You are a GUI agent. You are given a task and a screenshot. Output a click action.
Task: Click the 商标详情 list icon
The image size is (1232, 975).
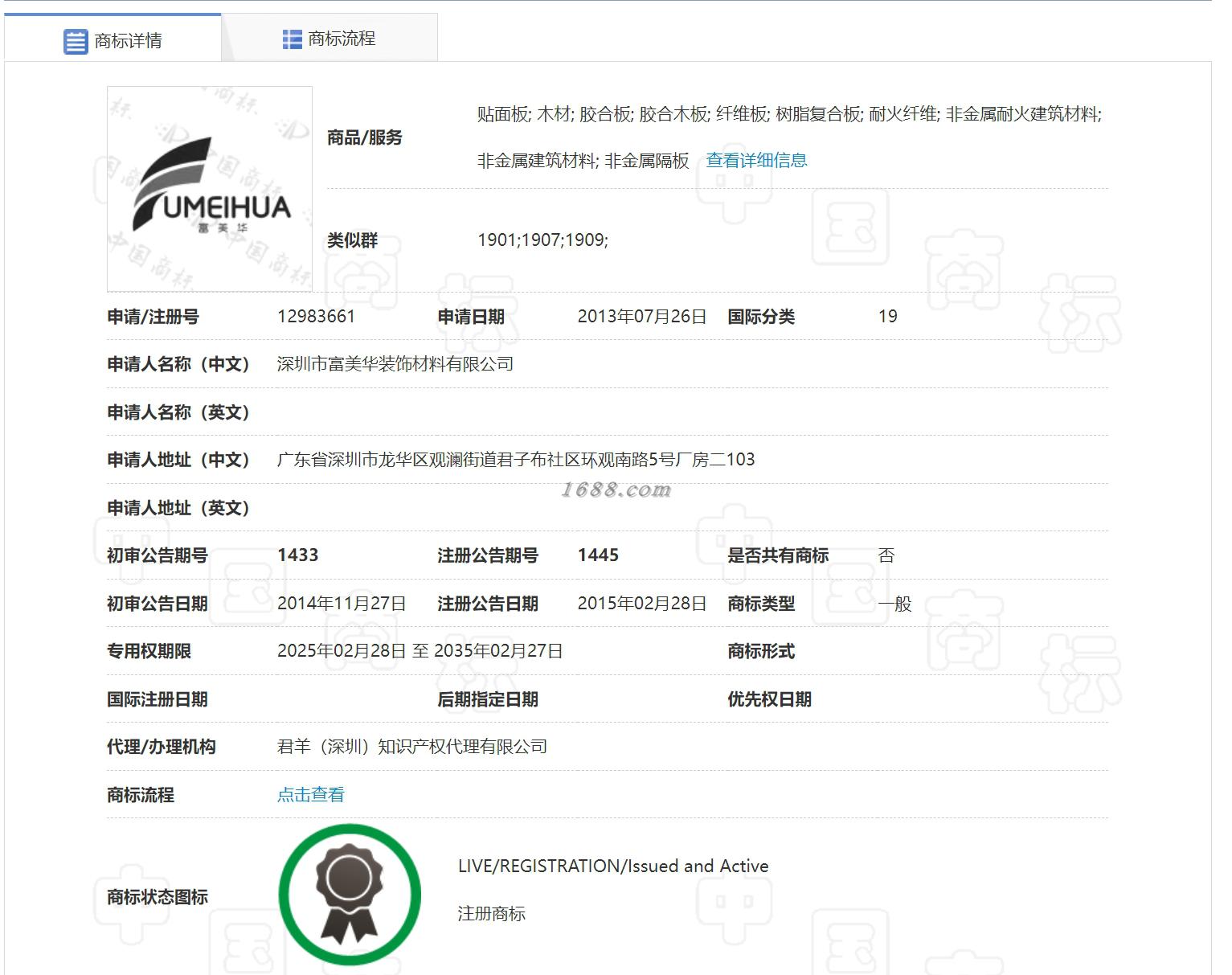point(75,41)
